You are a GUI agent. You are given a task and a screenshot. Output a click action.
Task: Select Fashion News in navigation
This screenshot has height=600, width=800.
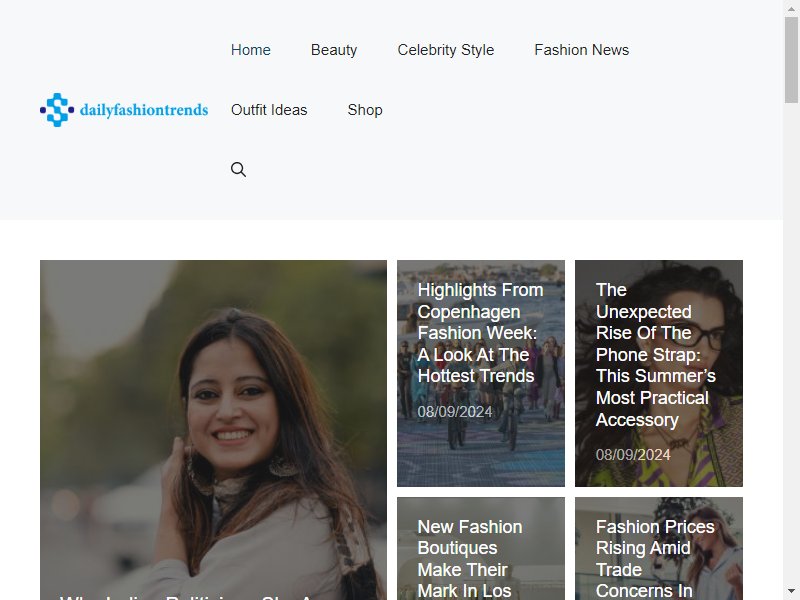(x=582, y=50)
